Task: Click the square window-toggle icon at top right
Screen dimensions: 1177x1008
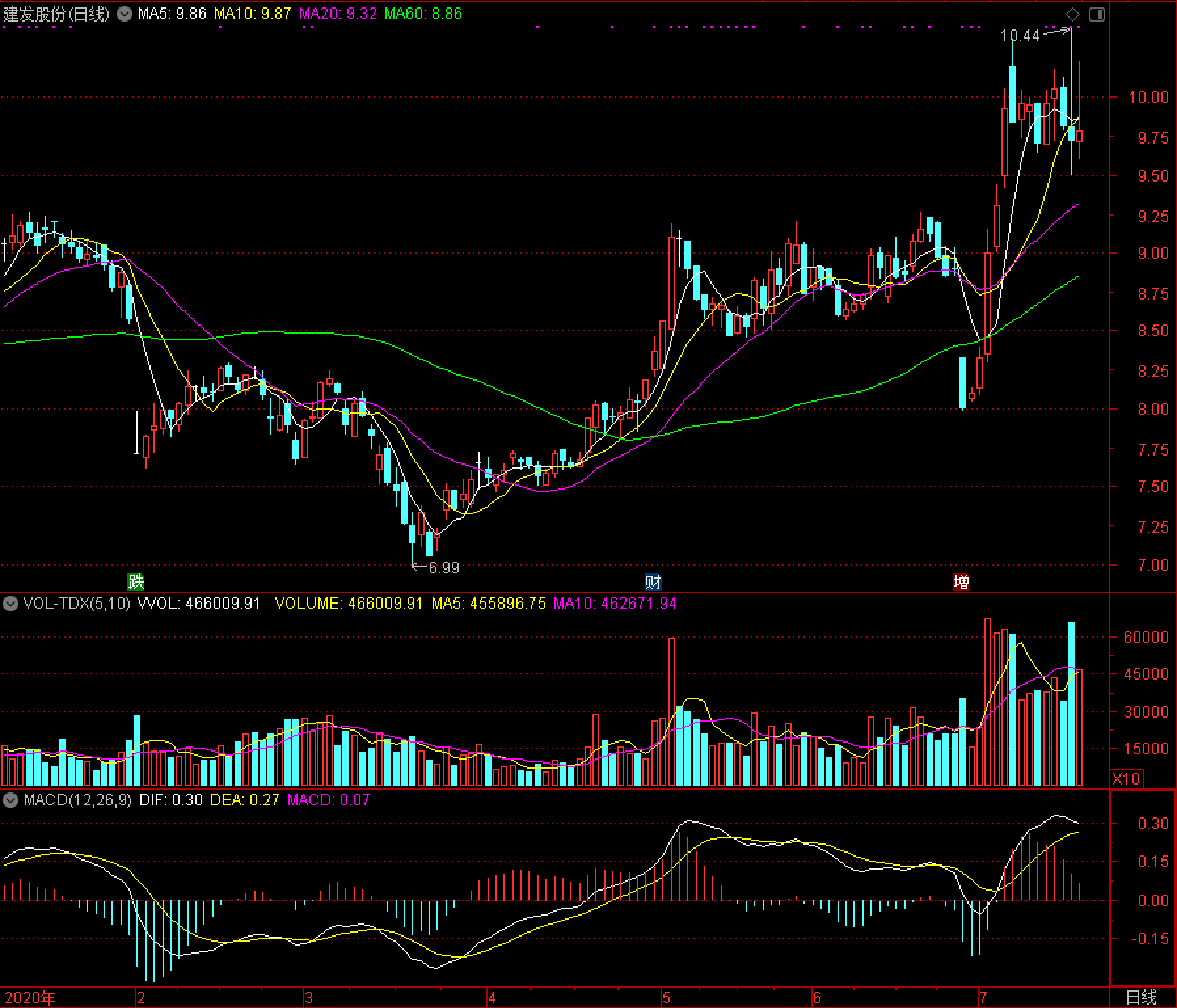Action: 1097,14
